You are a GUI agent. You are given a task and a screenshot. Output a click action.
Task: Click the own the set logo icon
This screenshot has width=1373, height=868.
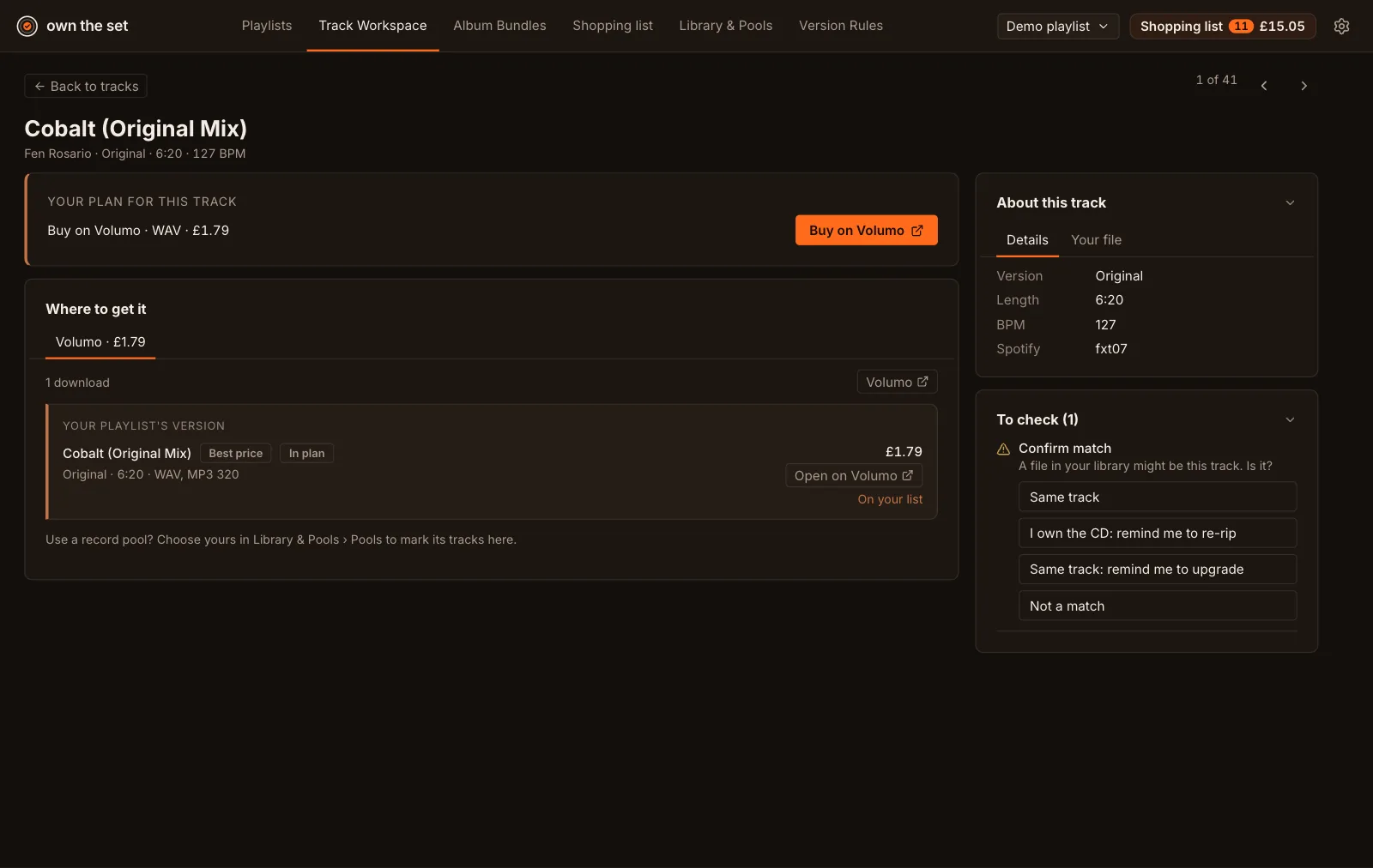click(27, 26)
